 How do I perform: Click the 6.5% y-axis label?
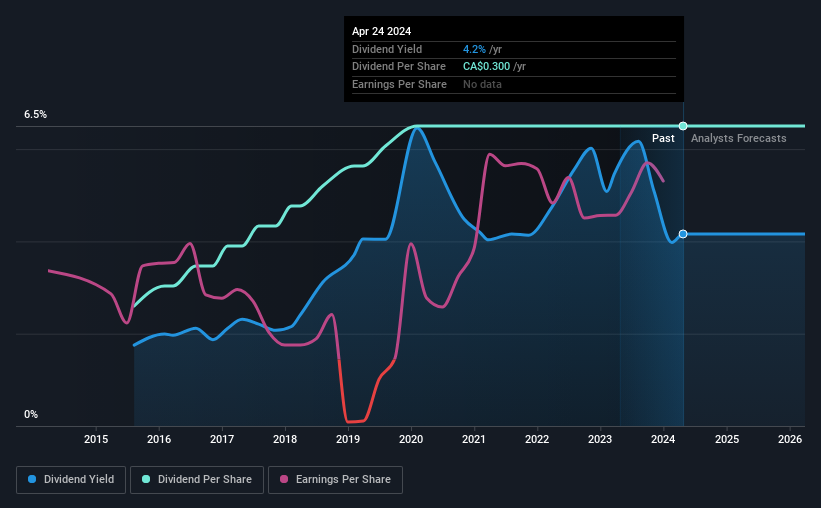point(35,114)
